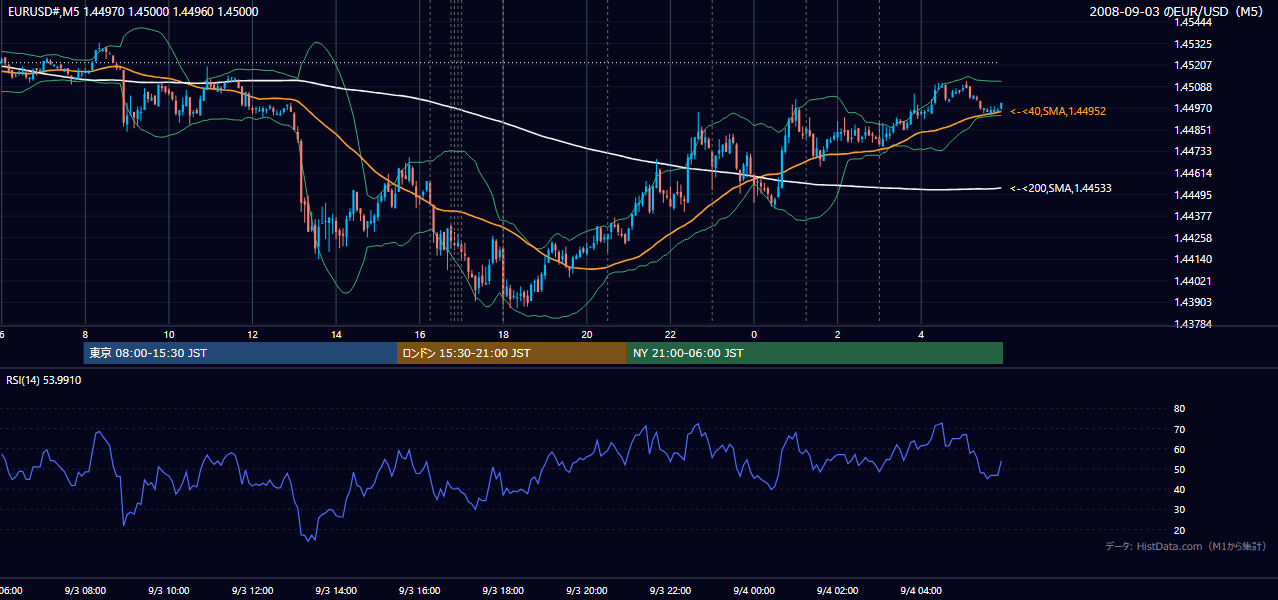Click the 9/3 16:00 bottom time label
This screenshot has height=600, width=1278.
[x=420, y=591]
